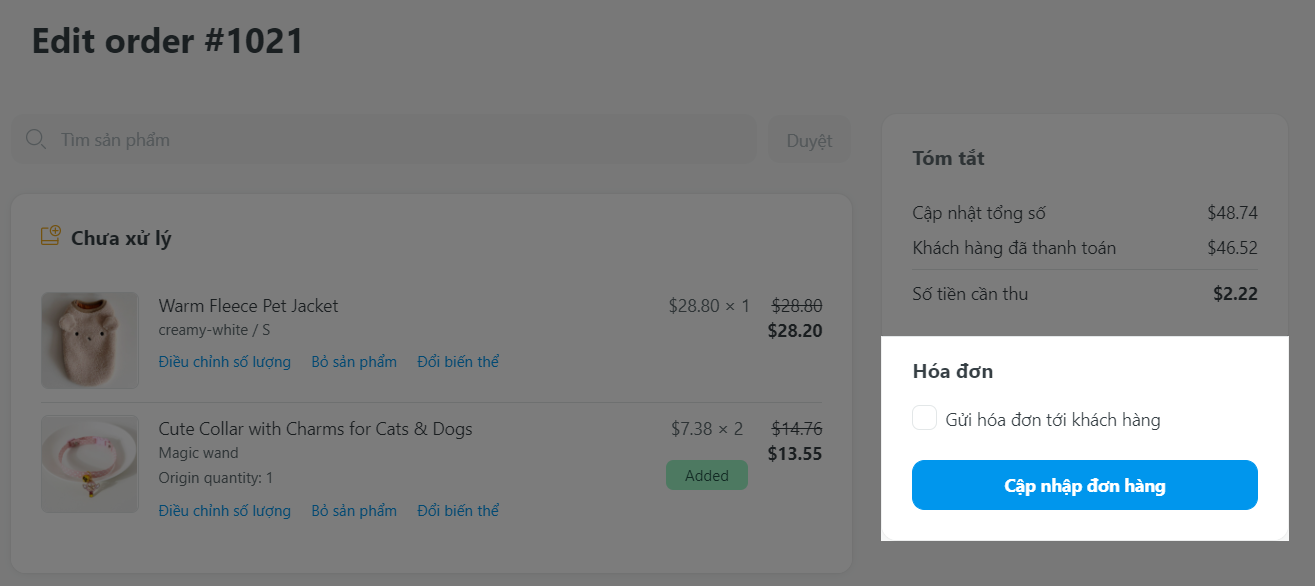
Task: Select the Cute Collar with Charms title
Action: pos(315,429)
